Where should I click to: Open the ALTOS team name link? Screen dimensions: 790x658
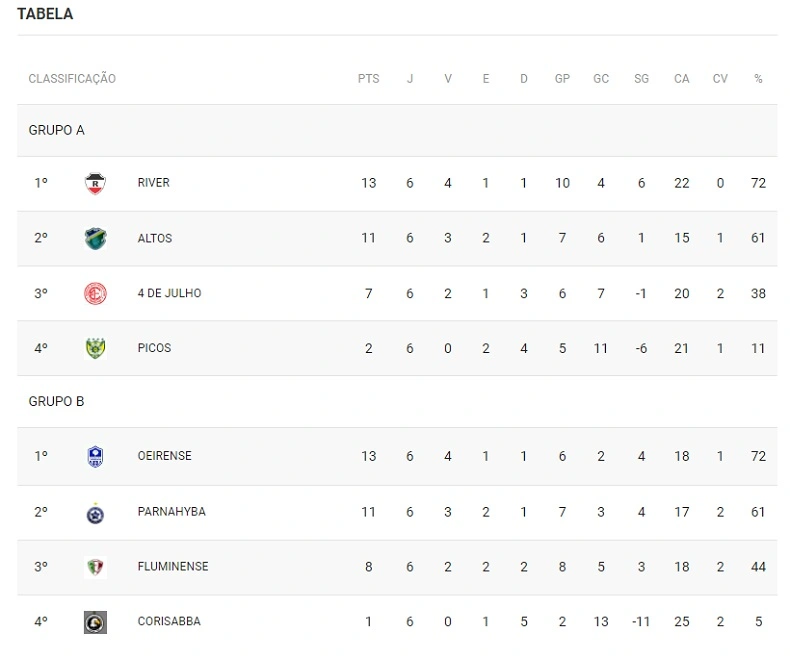[x=155, y=238]
